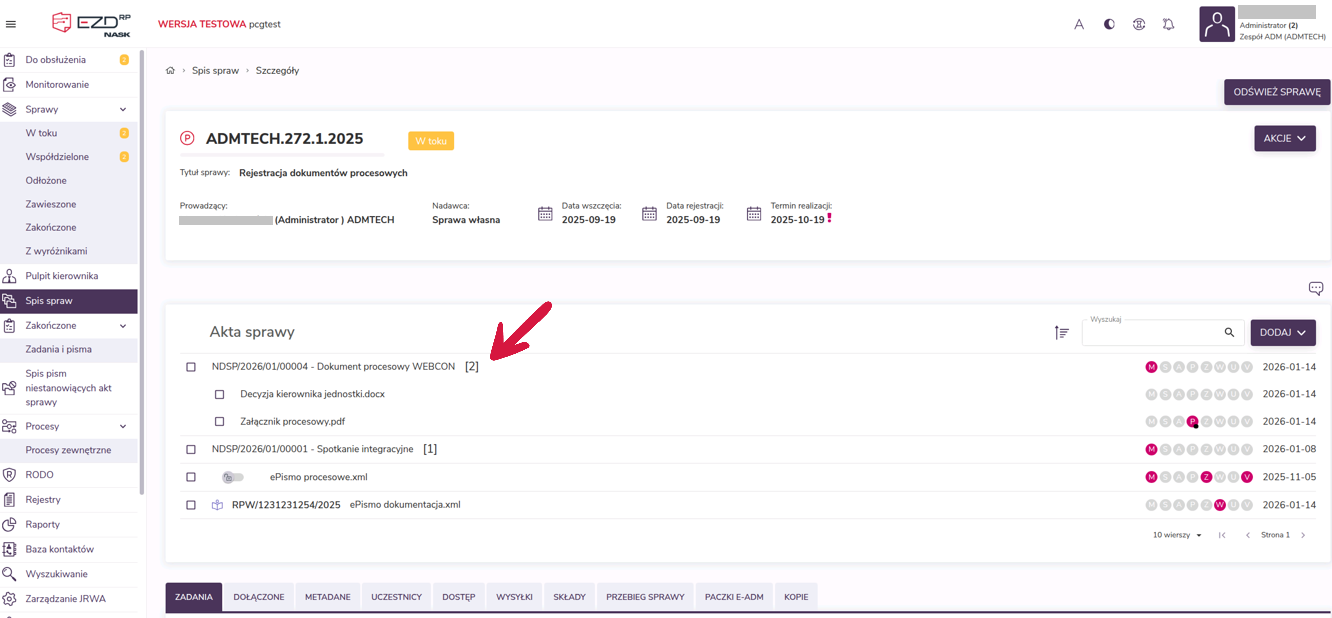The width and height of the screenshot is (1332, 618).
Task: Tick the Załącznik procesowy.pdf checkbox
Action: [x=220, y=422]
